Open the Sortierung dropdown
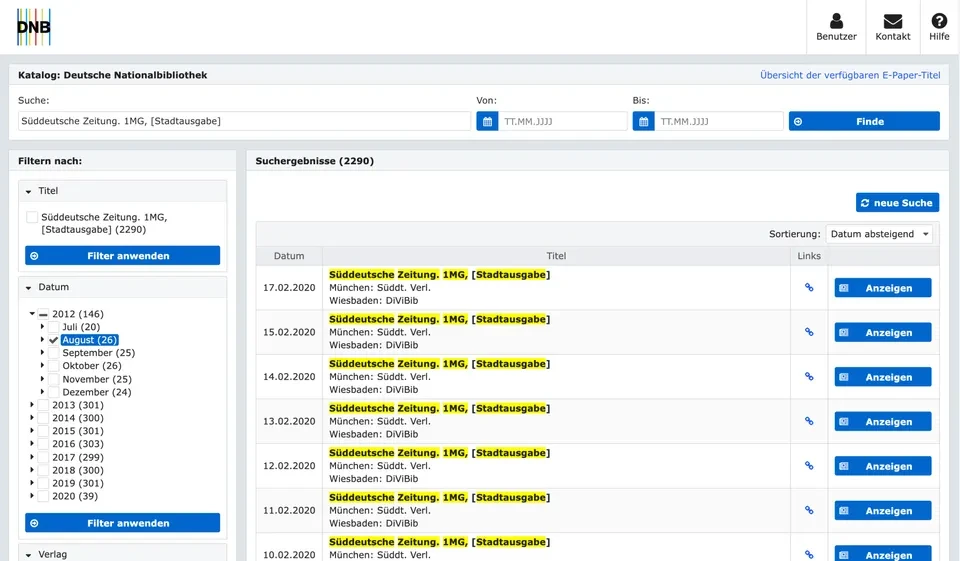 tap(879, 234)
